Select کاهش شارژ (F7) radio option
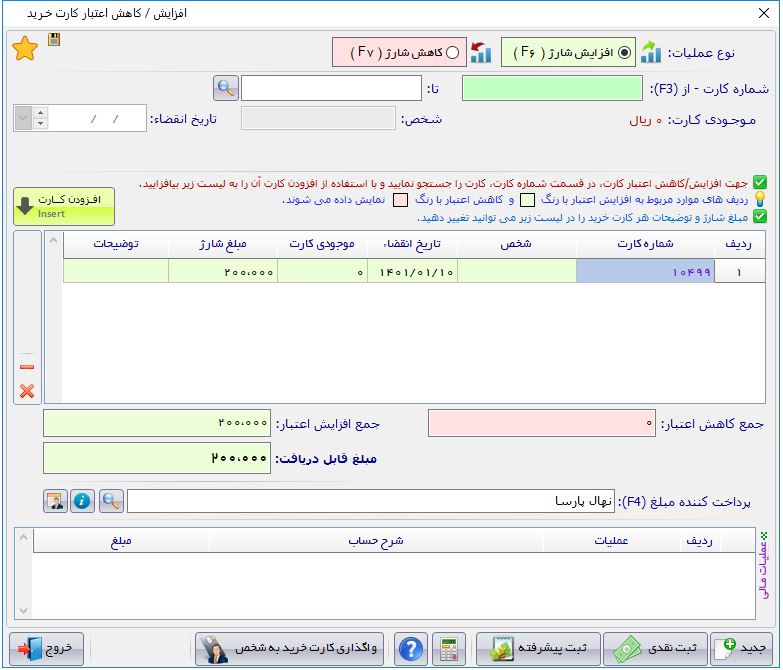783x670 pixels. tap(452, 52)
